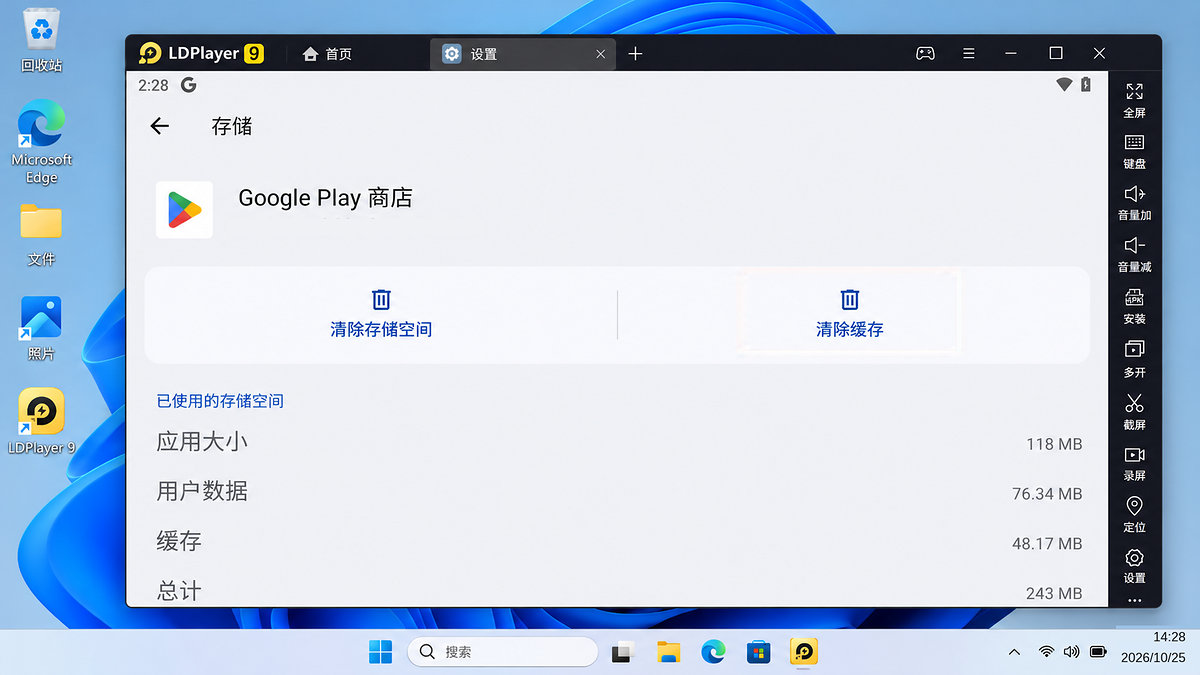This screenshot has width=1200, height=675.
Task: Open a new tab with plus icon
Action: 635,54
